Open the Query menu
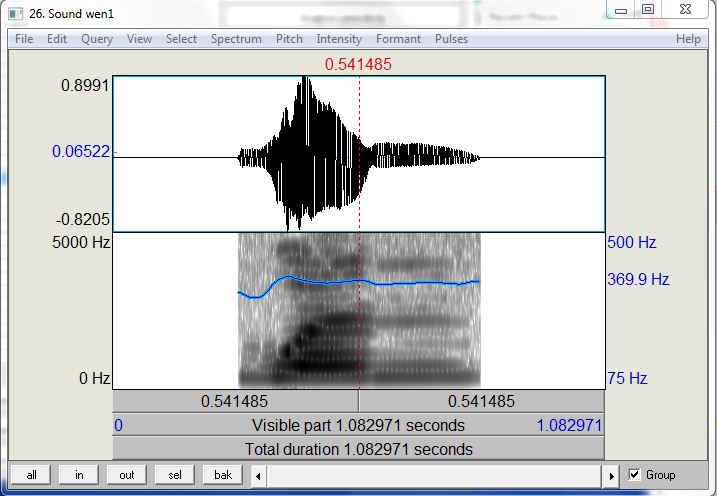This screenshot has width=717, height=496. pos(96,39)
